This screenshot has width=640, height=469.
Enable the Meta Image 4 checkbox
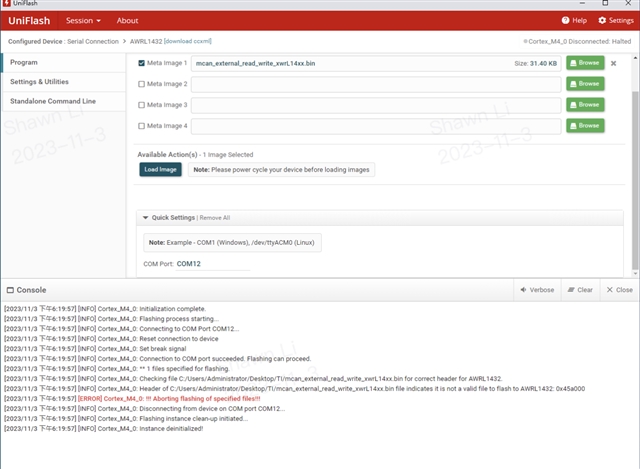[142, 126]
